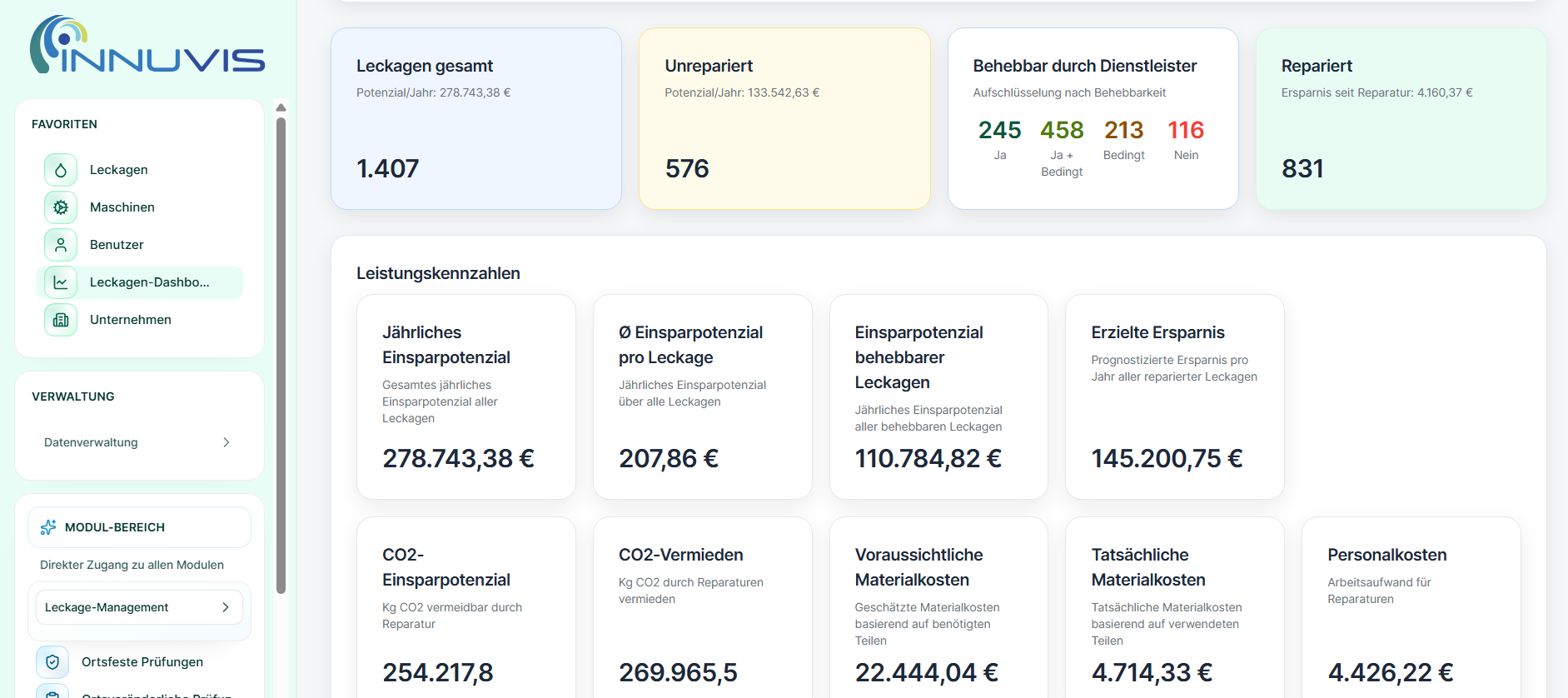Click the value 576
The width and height of the screenshot is (1568, 698).
687,168
